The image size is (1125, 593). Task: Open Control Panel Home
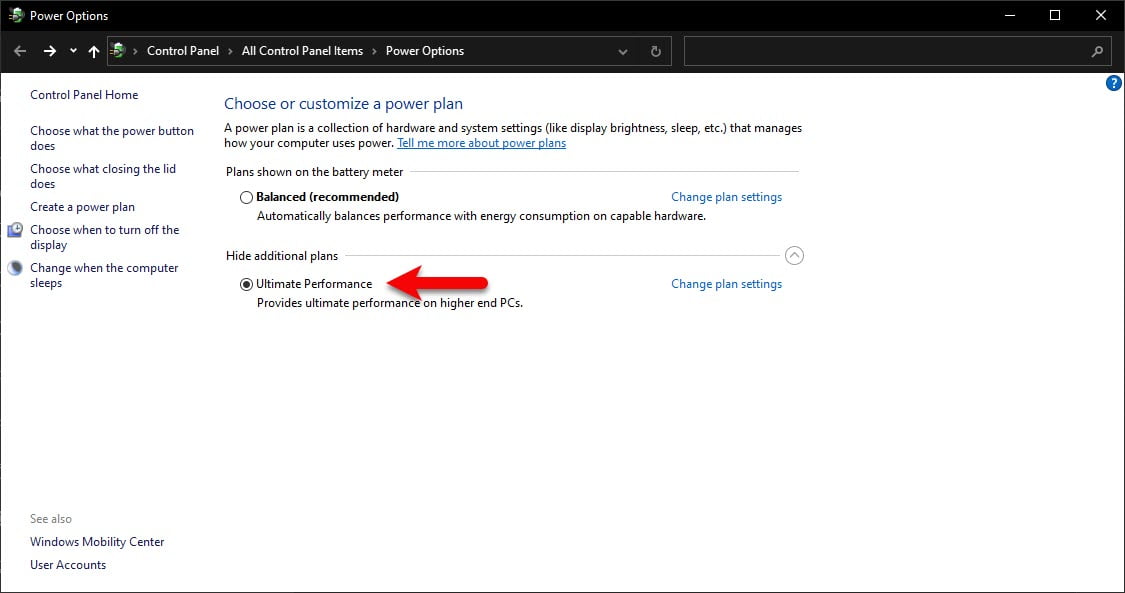tap(84, 95)
